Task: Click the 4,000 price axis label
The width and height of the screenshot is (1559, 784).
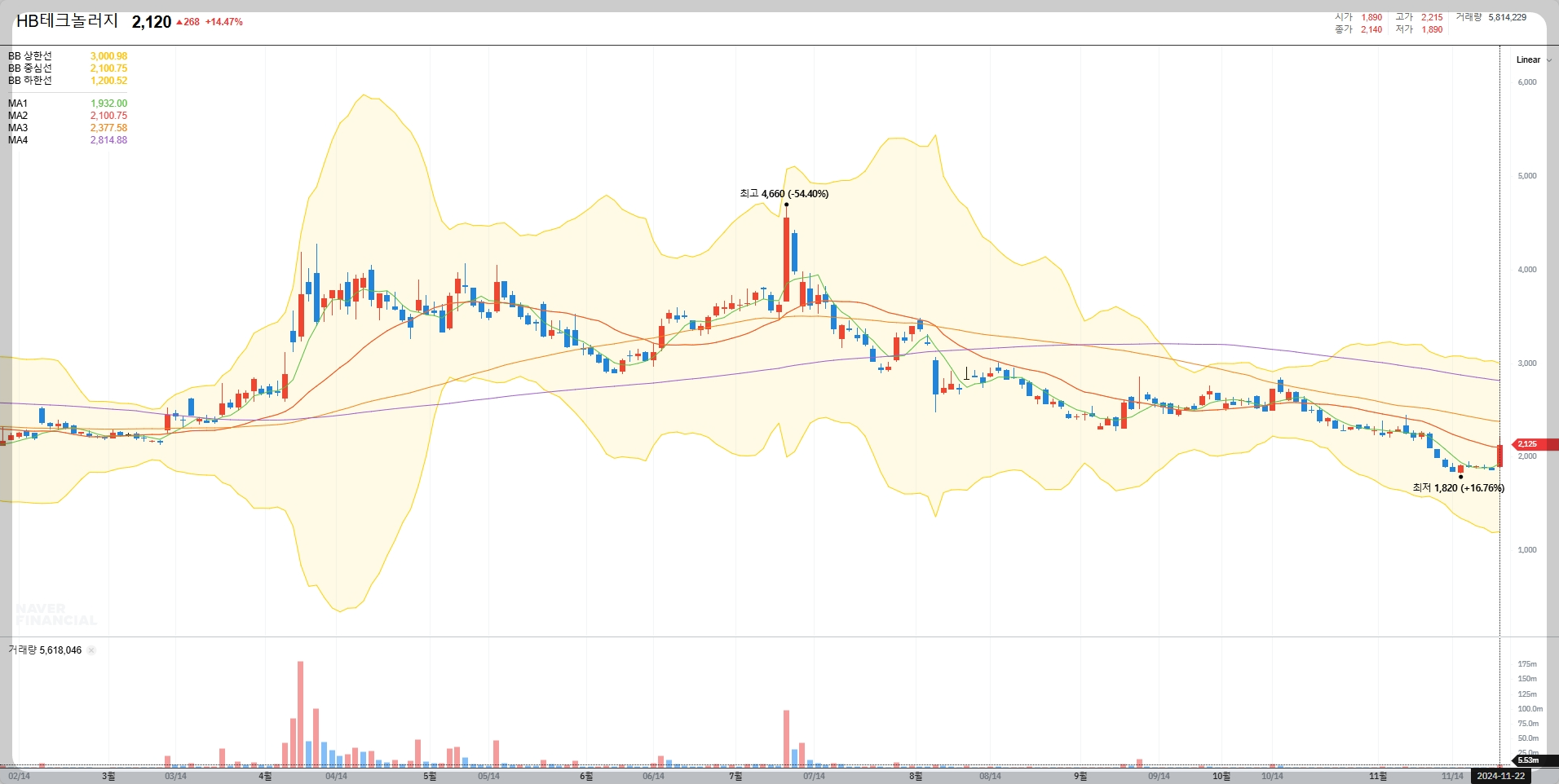Action: click(1527, 270)
